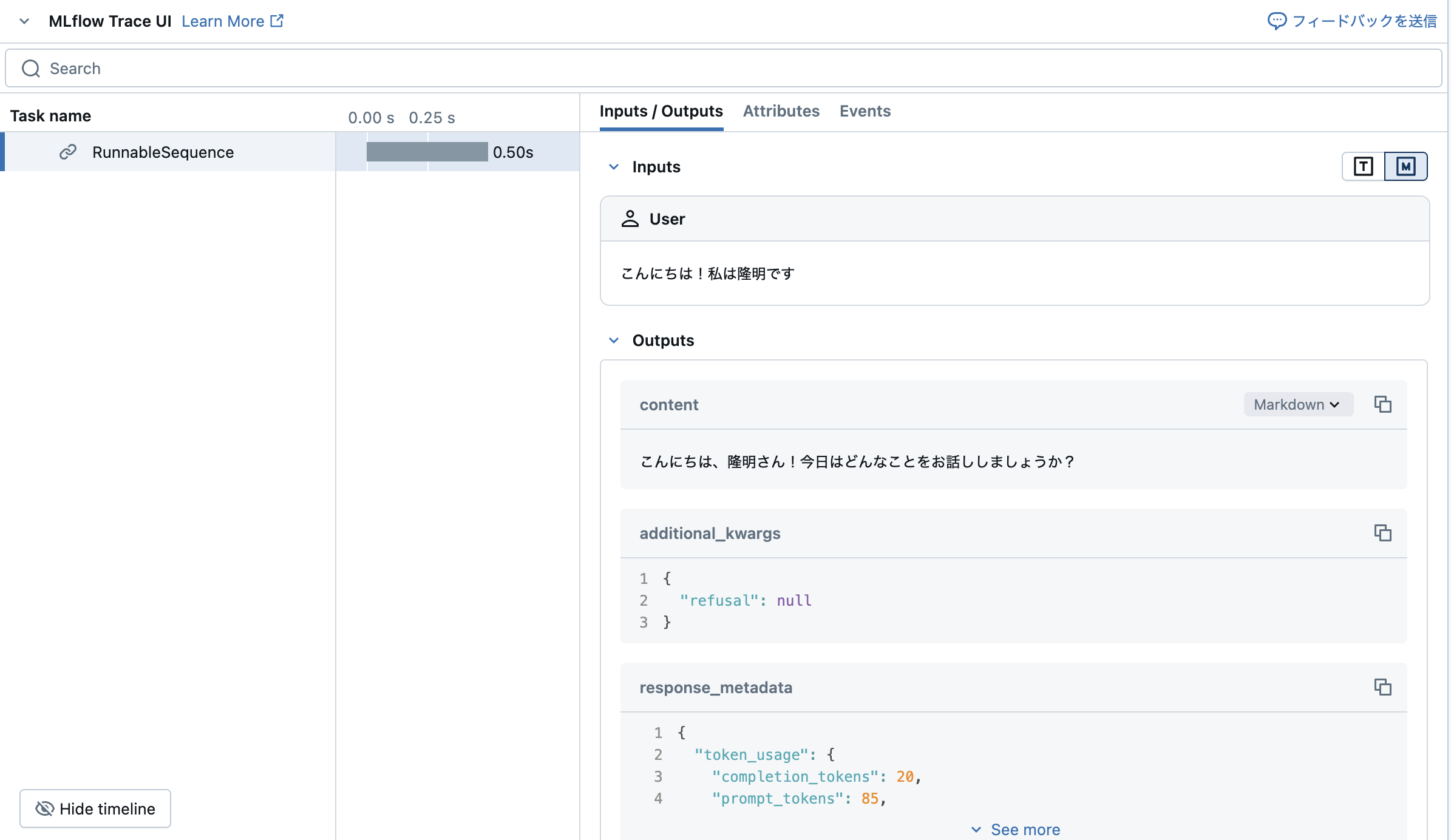
Task: Hide the timeline panel
Action: (95, 808)
